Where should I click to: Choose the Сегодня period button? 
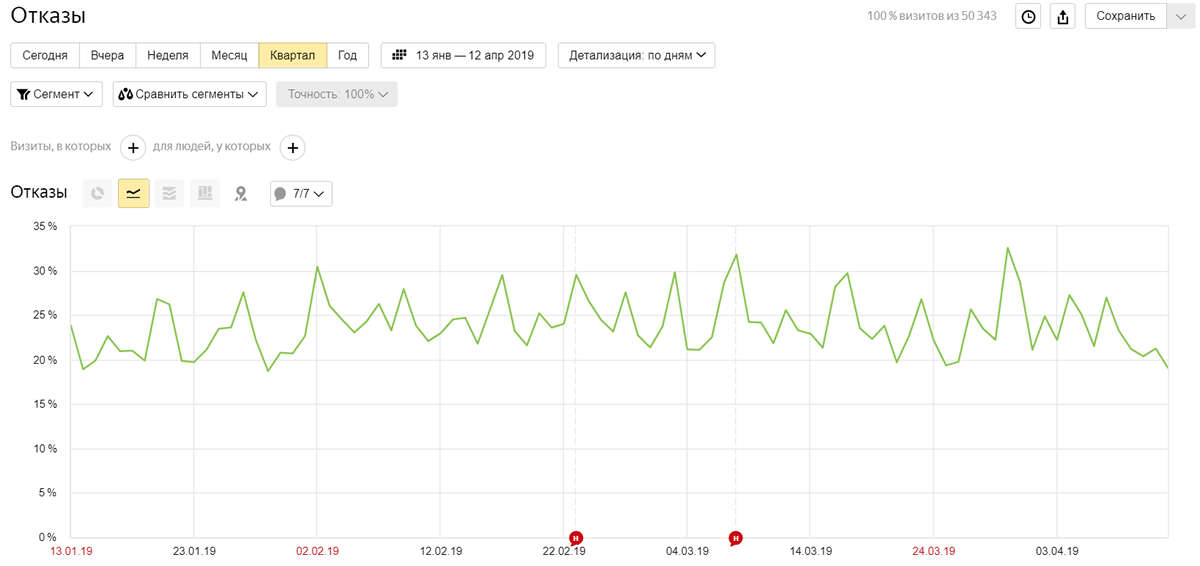(x=45, y=55)
